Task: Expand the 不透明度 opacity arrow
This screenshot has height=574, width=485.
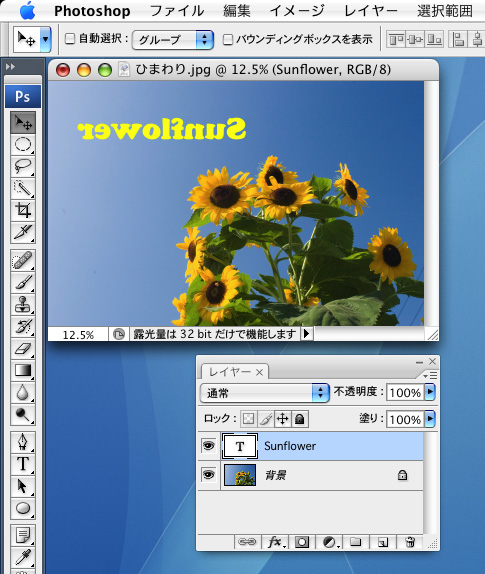Action: click(430, 392)
